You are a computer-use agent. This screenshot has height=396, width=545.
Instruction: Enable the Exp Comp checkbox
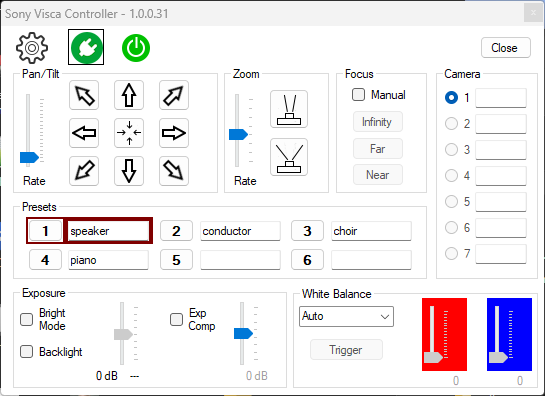pyautogui.click(x=176, y=319)
